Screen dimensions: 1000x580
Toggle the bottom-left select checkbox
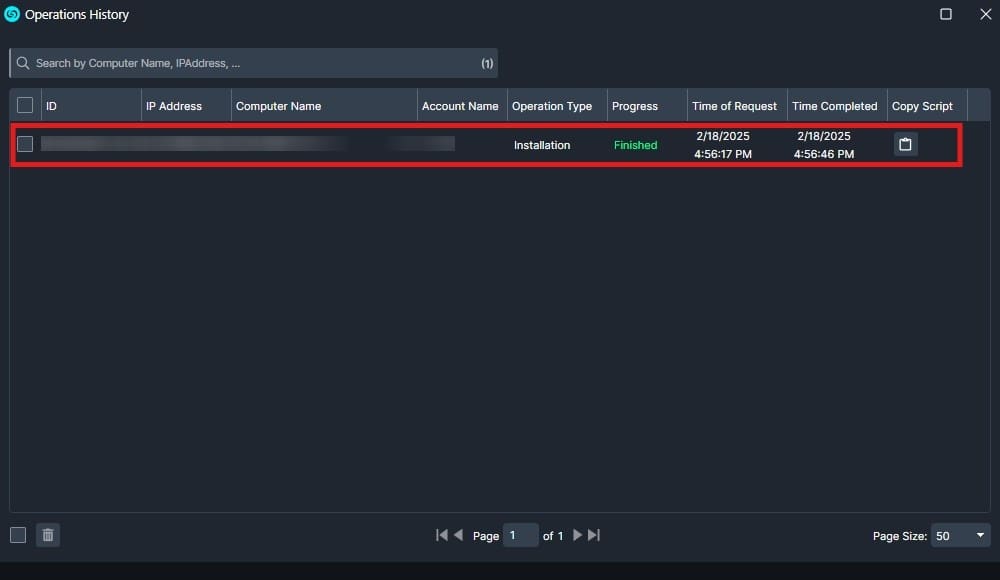click(x=18, y=535)
